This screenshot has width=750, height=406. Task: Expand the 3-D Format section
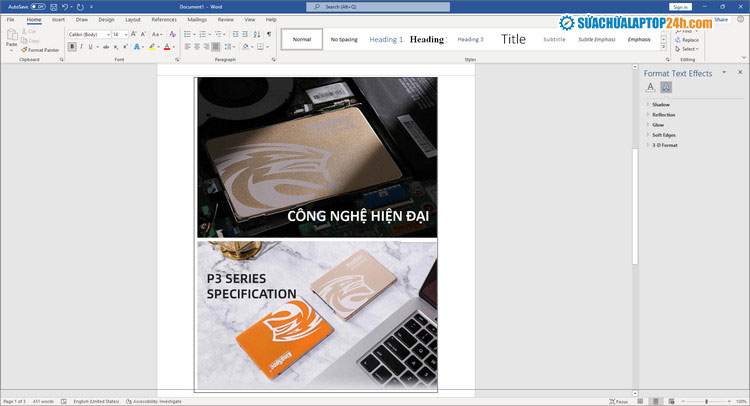[665, 145]
